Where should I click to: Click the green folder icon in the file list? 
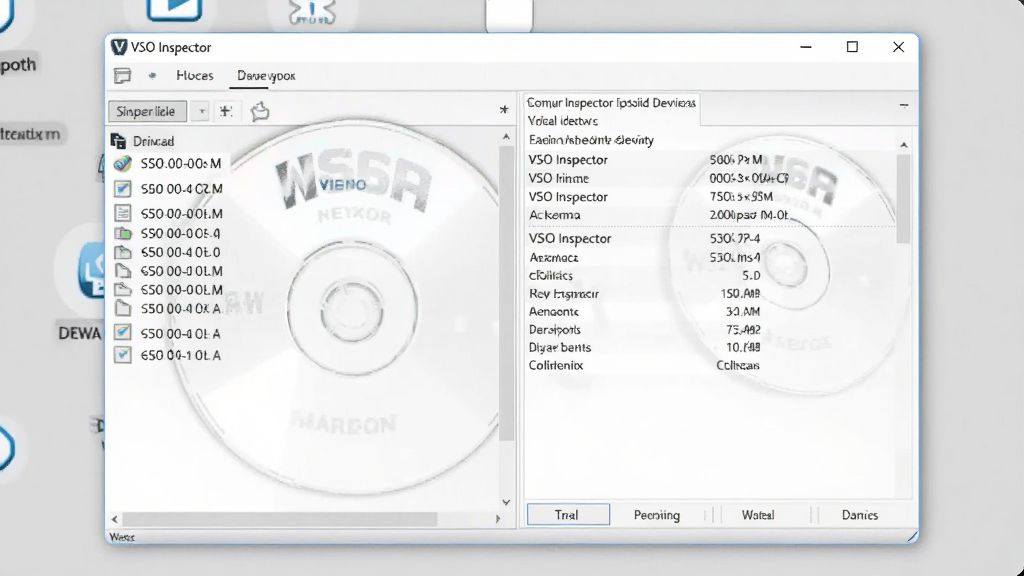coord(122,233)
